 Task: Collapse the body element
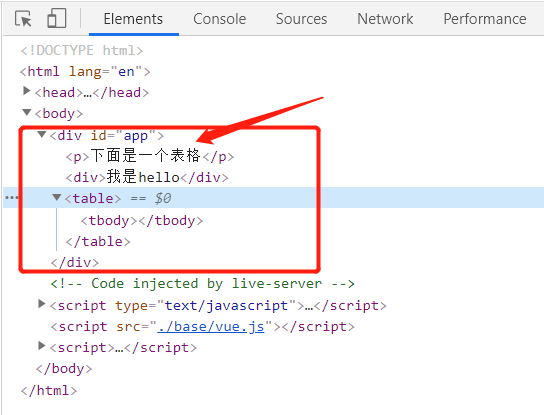pos(26,112)
